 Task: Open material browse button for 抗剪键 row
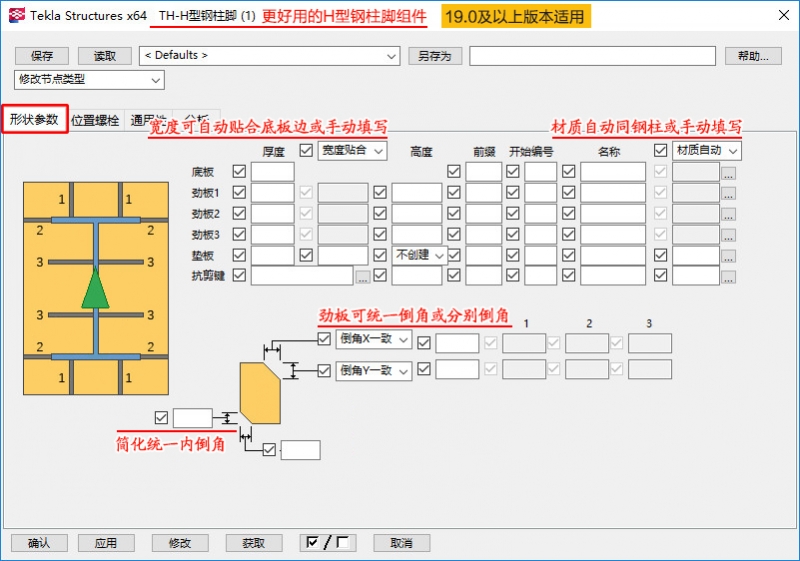[x=728, y=277]
